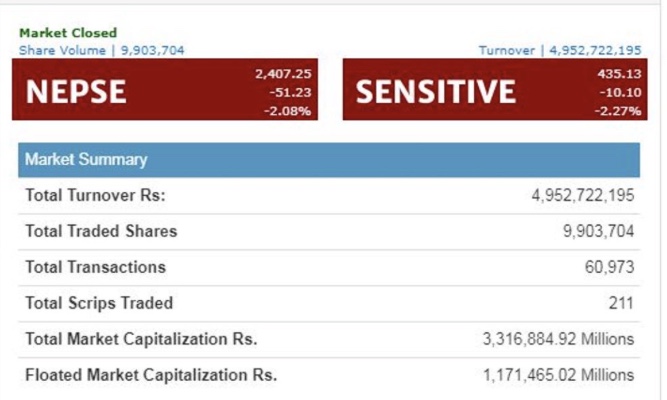Click SENSITIVE percent change -2.27%
This screenshot has width=667, height=400.
[x=618, y=111]
